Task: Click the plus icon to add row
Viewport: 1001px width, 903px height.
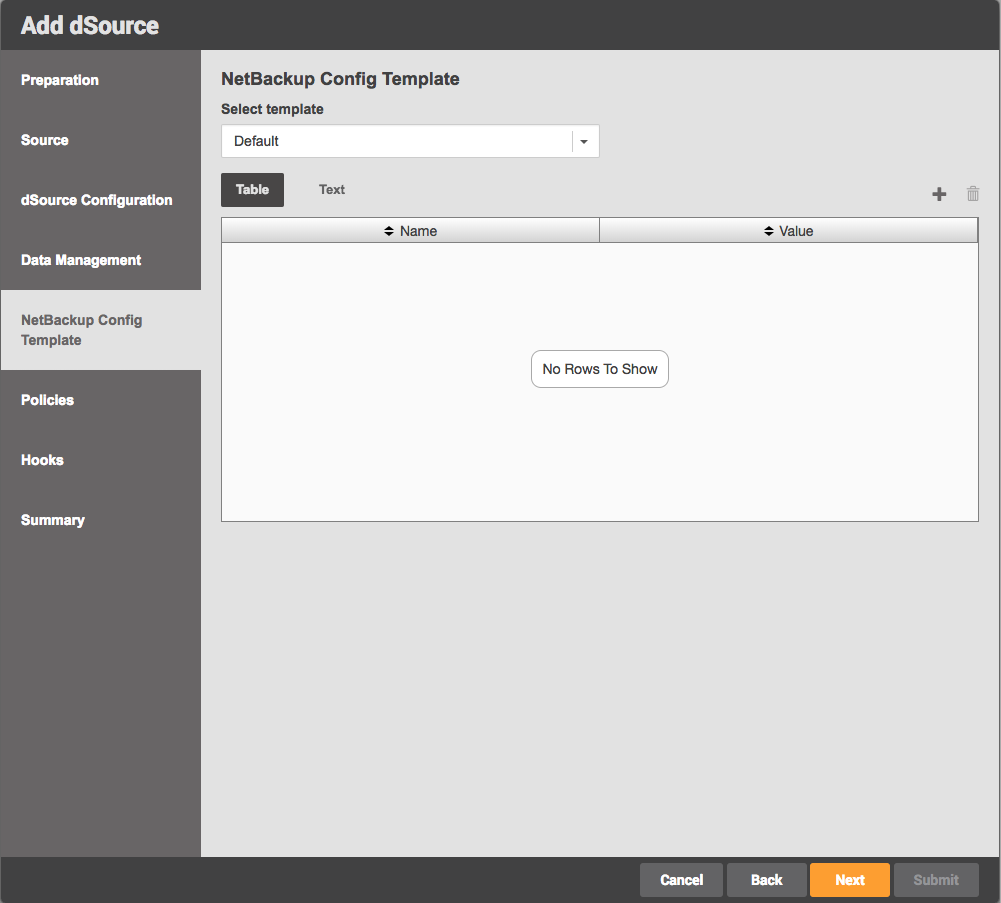Action: [x=939, y=195]
